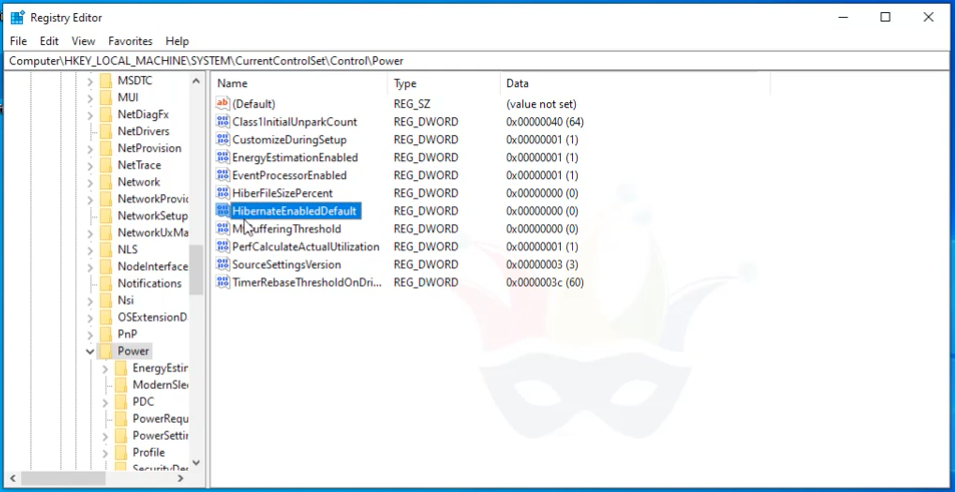
Task: Select the EnergyEstimationEnabled value name
Action: point(295,157)
